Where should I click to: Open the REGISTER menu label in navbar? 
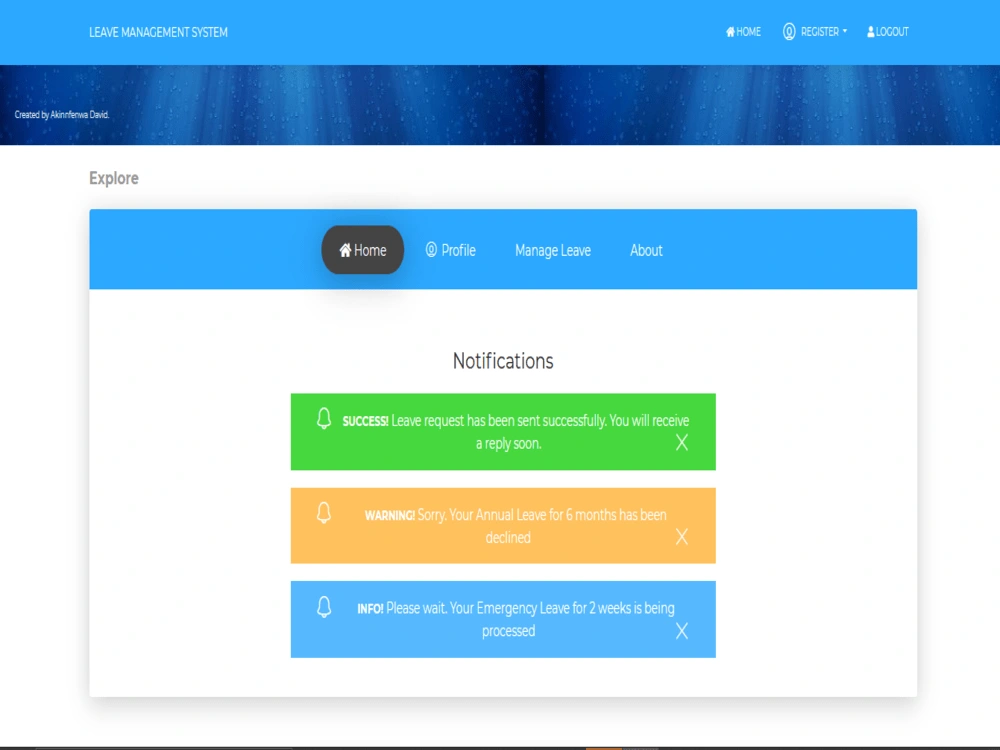coord(820,31)
